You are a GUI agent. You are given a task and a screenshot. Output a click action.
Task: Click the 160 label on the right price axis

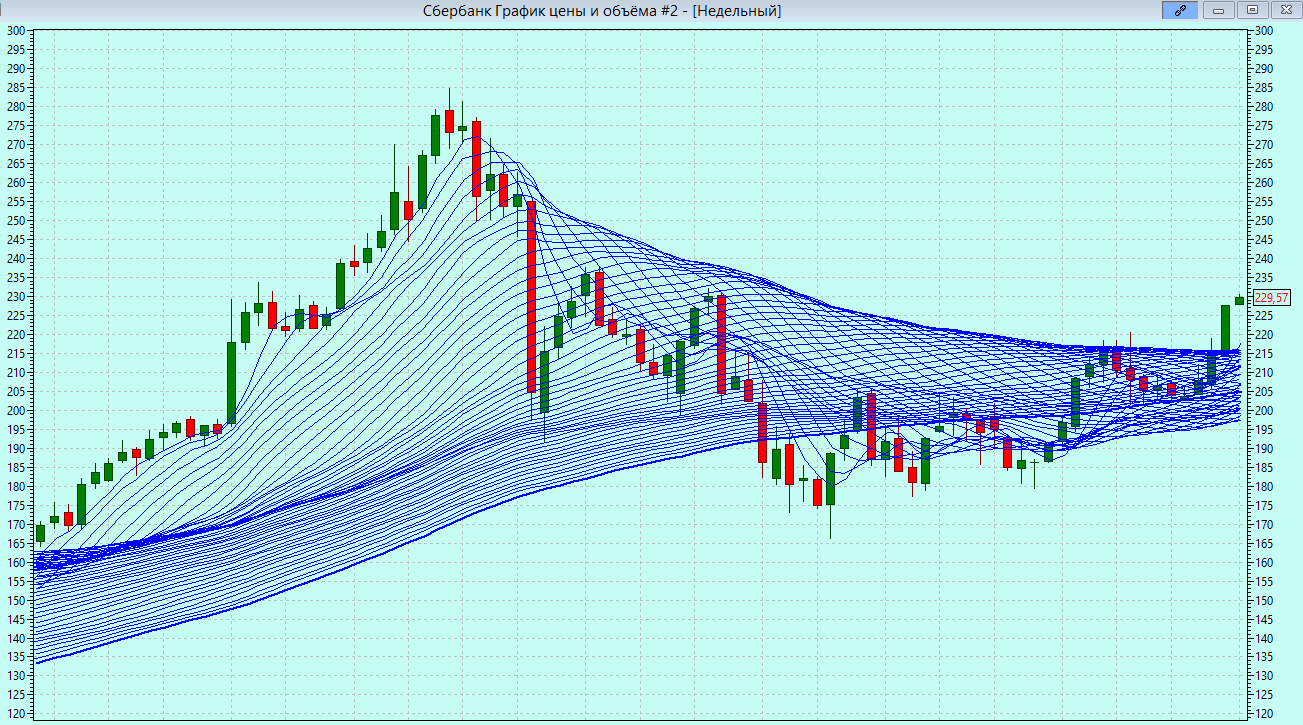click(1264, 563)
